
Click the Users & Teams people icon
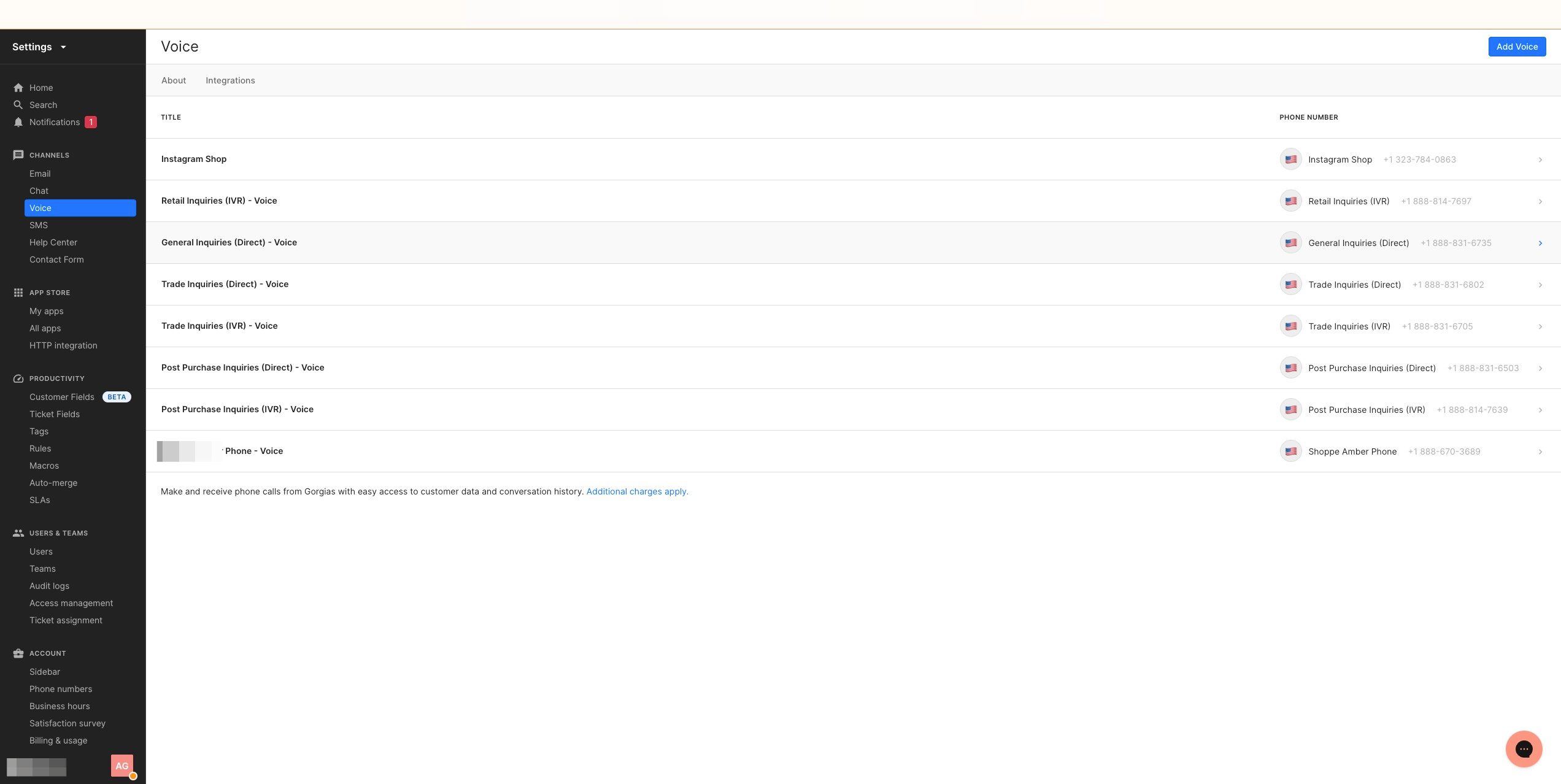tap(18, 533)
